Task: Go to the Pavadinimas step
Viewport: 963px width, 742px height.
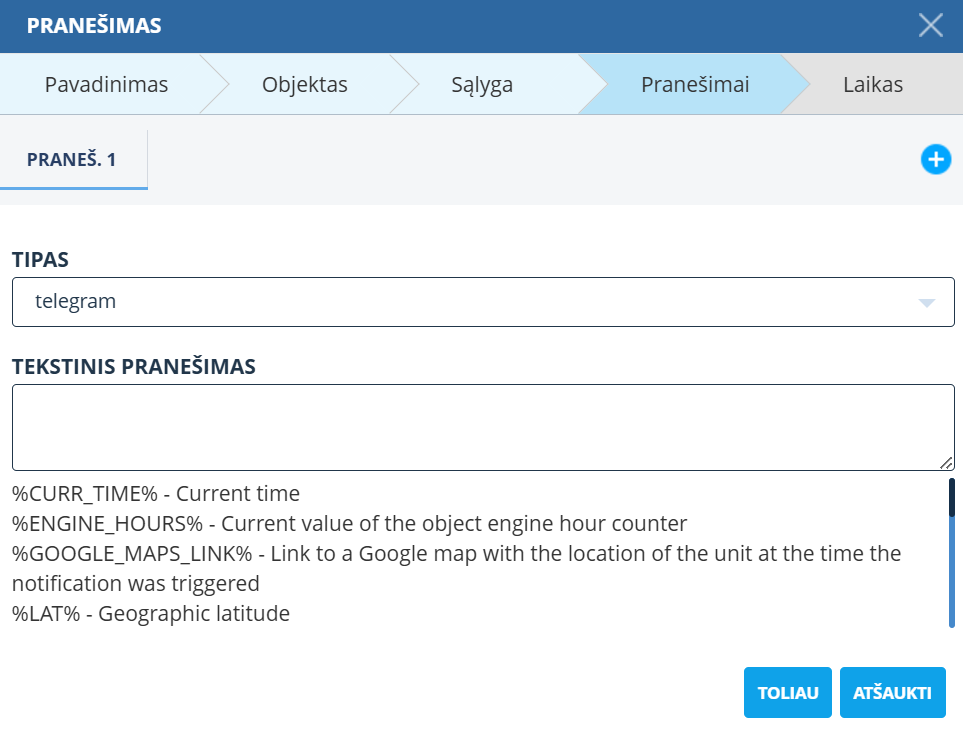Action: tap(106, 85)
